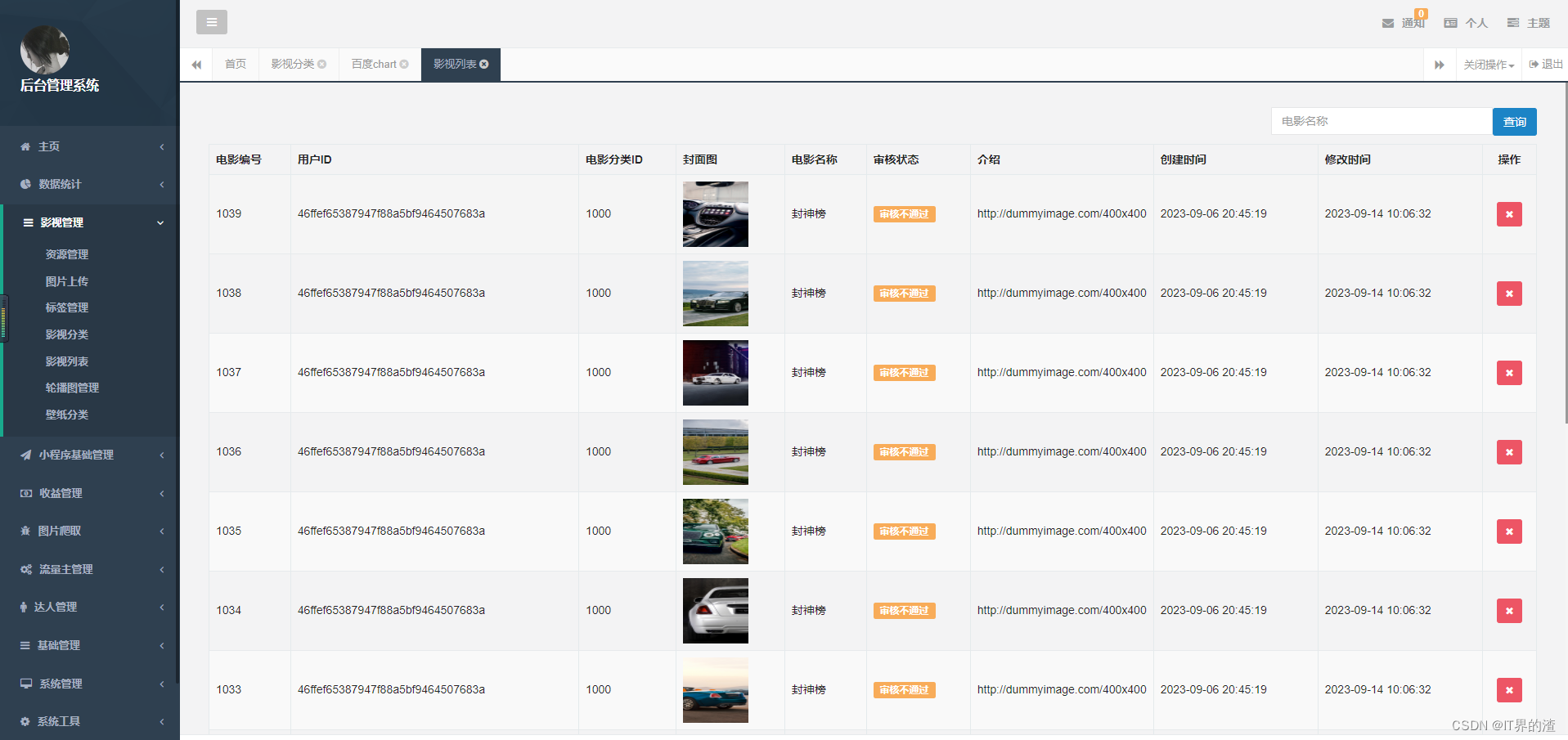Click 审核不通过 status badge for movie 1039

coord(904,214)
